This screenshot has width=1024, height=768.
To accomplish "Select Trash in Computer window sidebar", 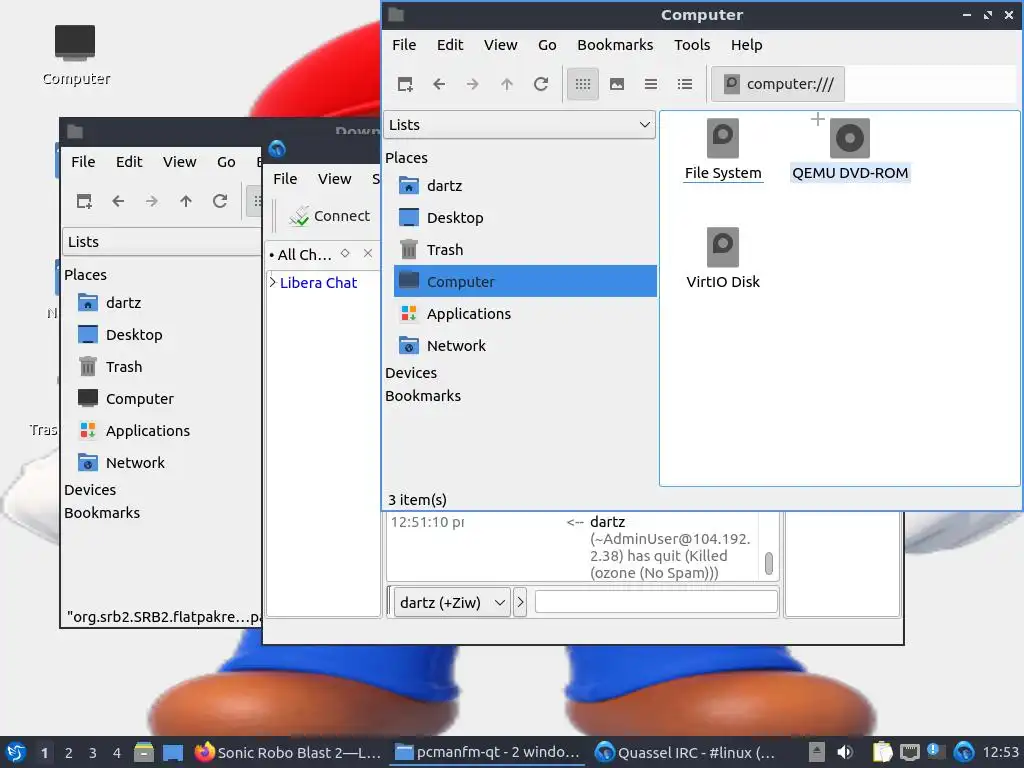I will pyautogui.click(x=525, y=250).
